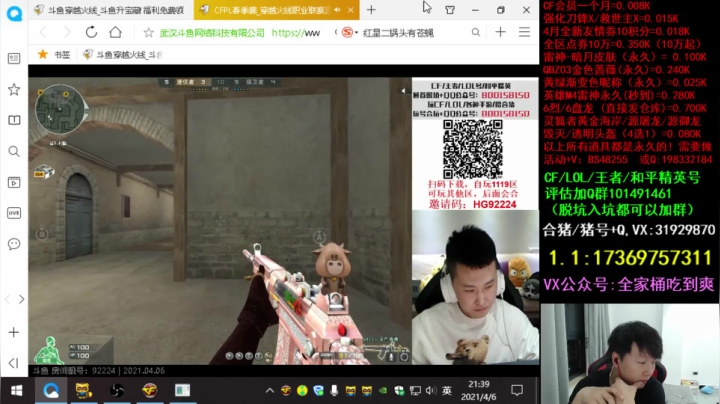The height and width of the screenshot is (404, 720).
Task: Go forward to next page
Action: 67,32
